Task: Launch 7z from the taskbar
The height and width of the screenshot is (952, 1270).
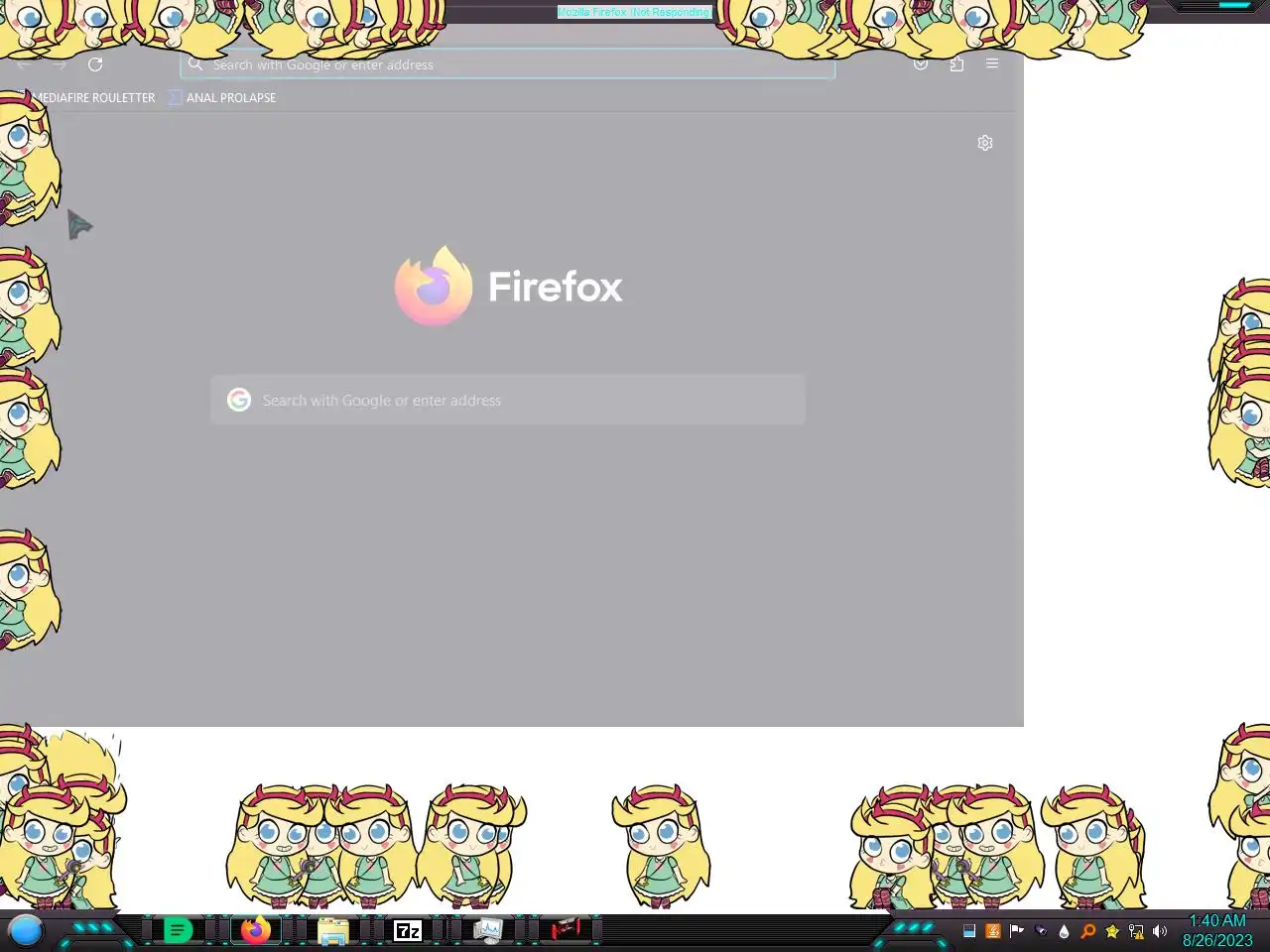Action: click(x=408, y=930)
